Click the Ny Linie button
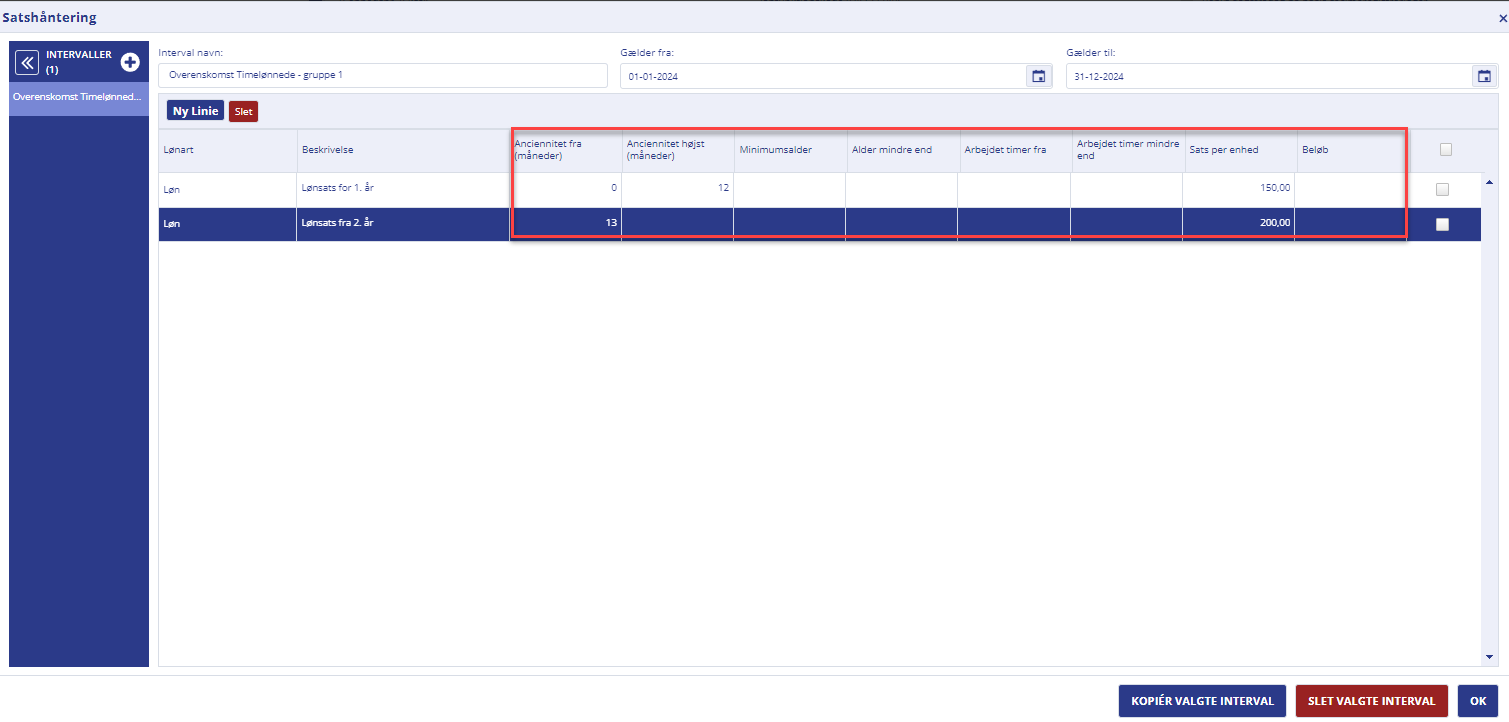Image resolution: width=1509 pixels, height=722 pixels. click(x=195, y=111)
